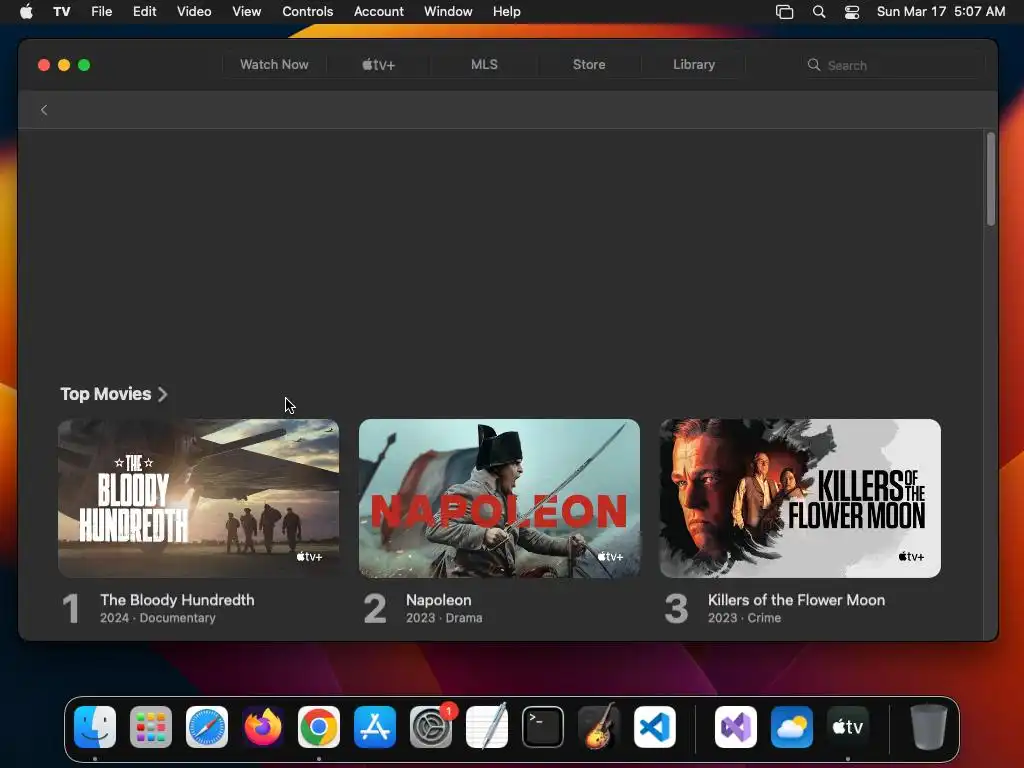
Task: Click the Top Movies heading
Action: pos(106,394)
